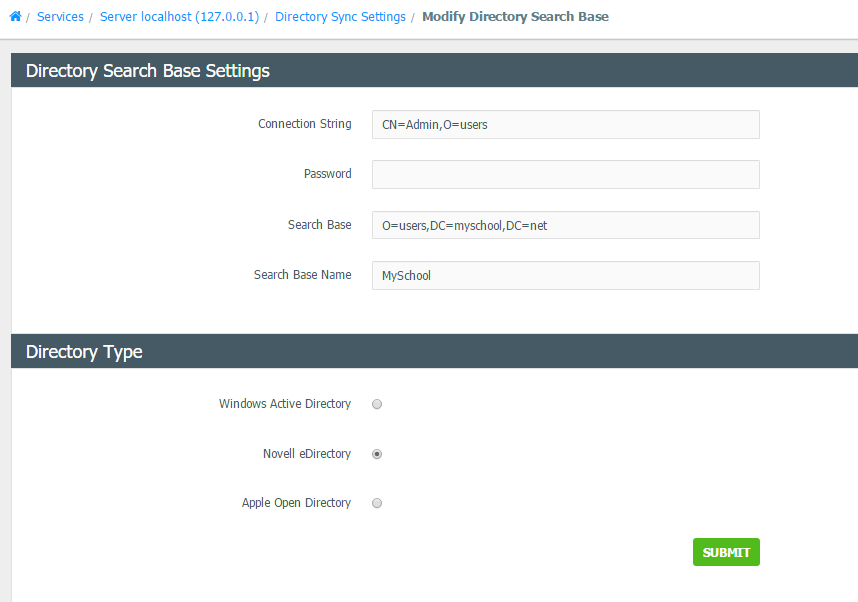
Task: Open the Services breadcrumb link
Action: [x=60, y=17]
